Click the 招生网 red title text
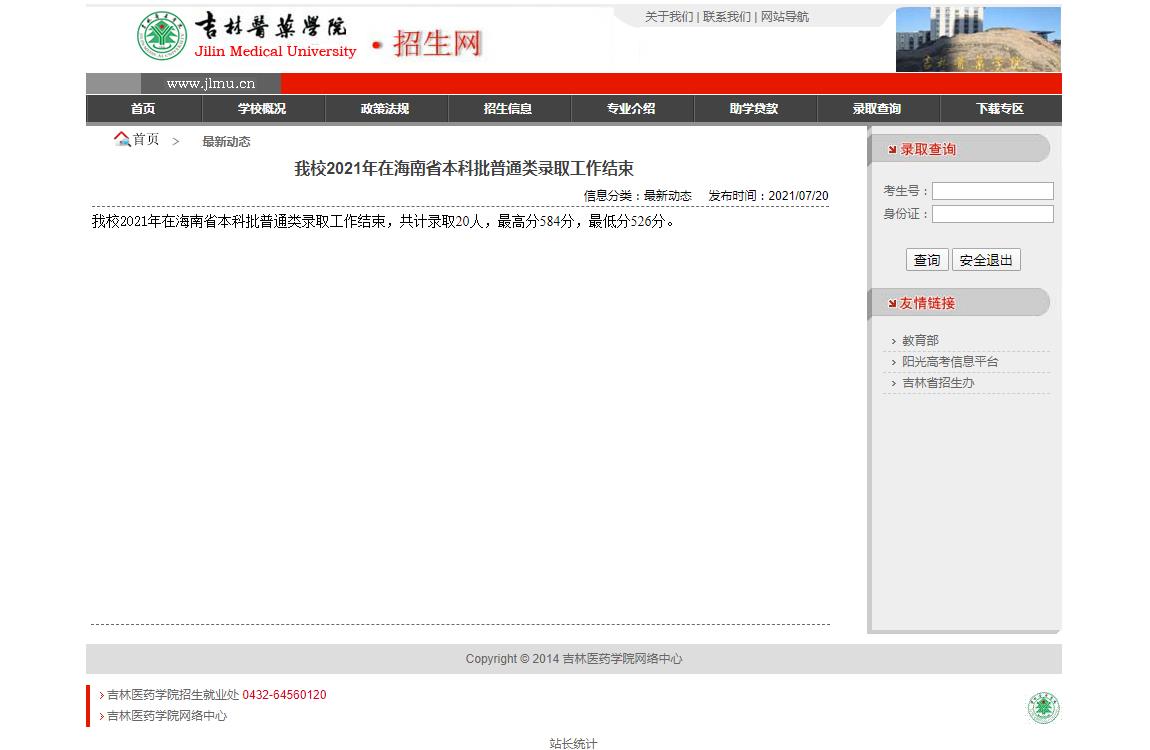The width and height of the screenshot is (1150, 750). tap(437, 43)
